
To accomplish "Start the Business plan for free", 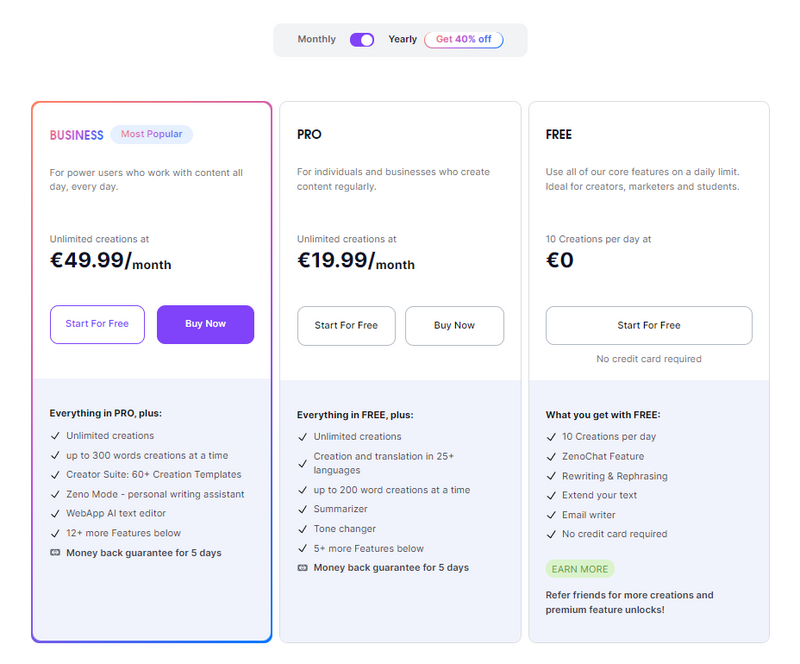I will (97, 324).
